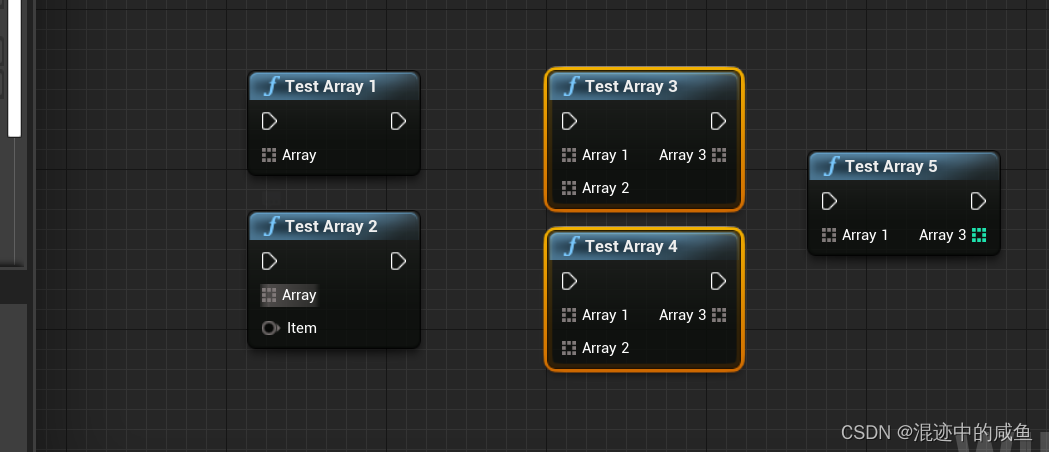Click Test Array 5 output execution pin

pos(979,201)
